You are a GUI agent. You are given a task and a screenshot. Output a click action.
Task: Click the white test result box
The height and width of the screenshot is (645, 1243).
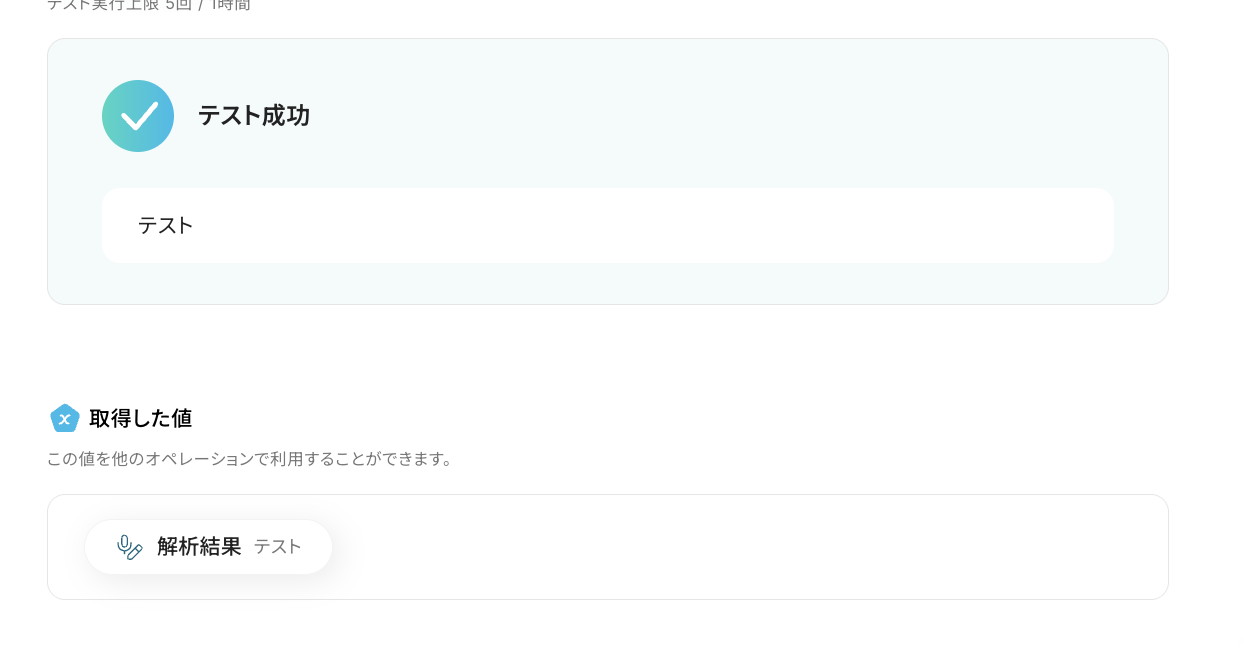608,226
